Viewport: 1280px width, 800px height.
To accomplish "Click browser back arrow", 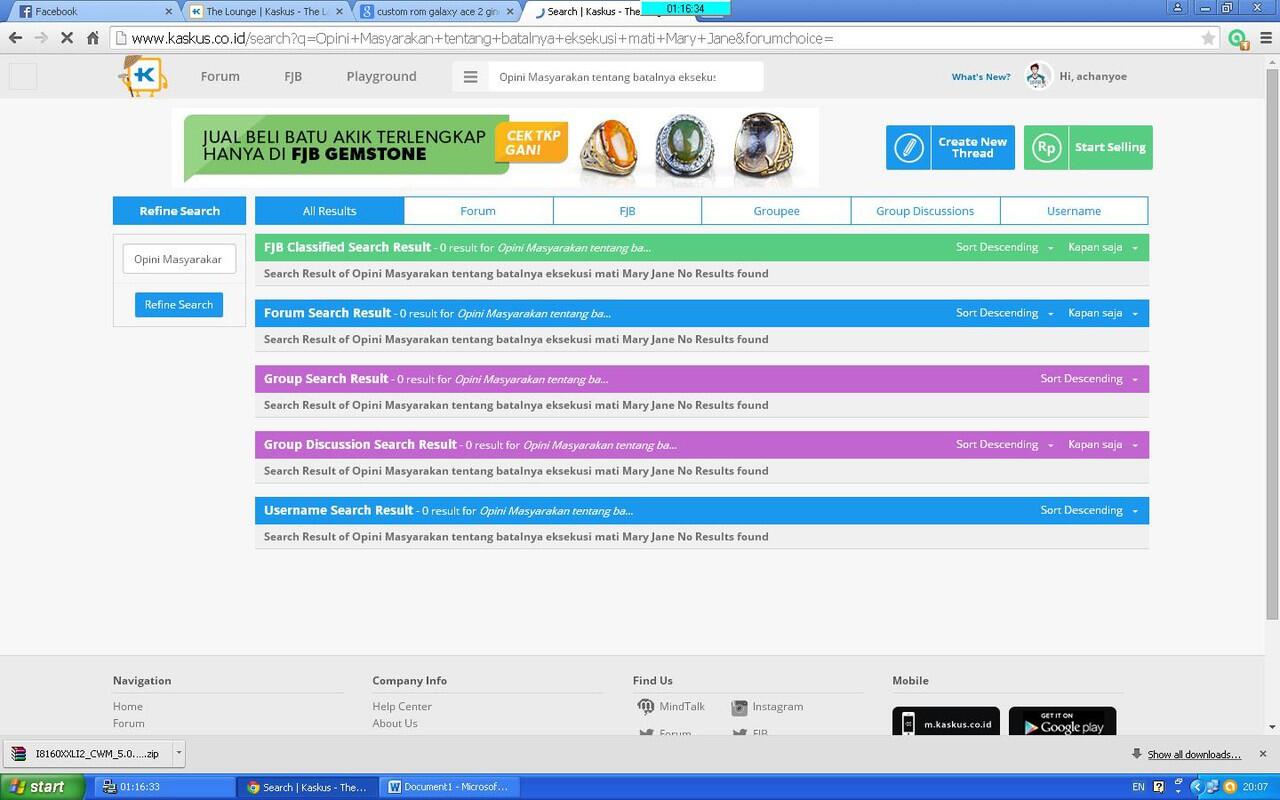I will 15,38.
